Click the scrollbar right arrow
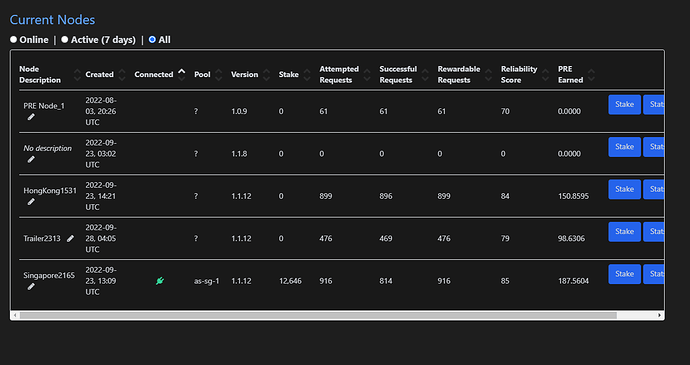Viewport: 690px width, 365px height. pyautogui.click(x=660, y=315)
